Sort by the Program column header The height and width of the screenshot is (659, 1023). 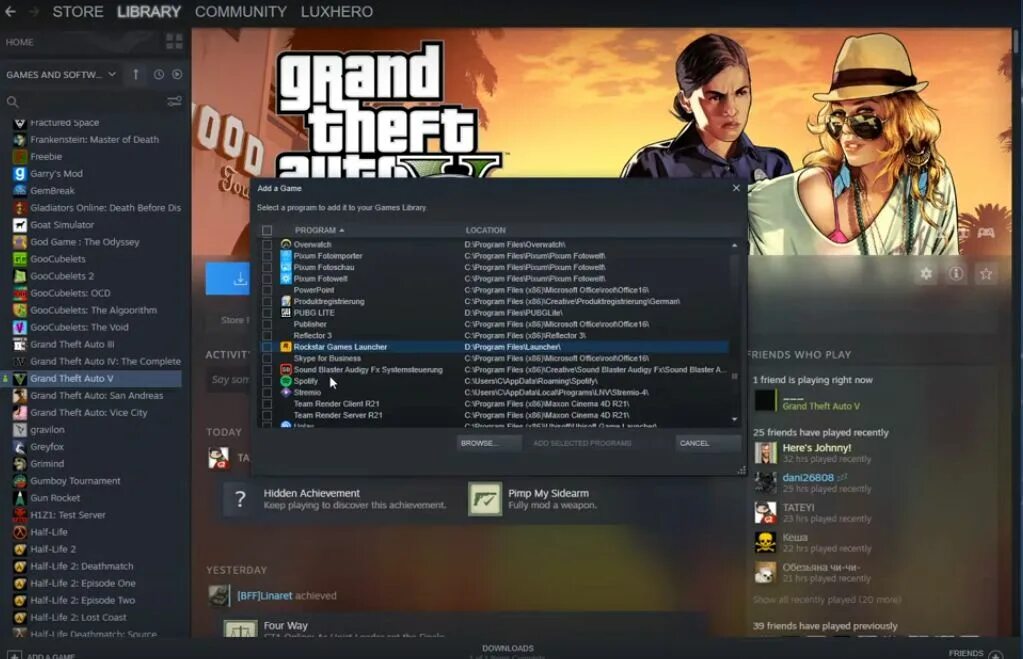coord(319,230)
